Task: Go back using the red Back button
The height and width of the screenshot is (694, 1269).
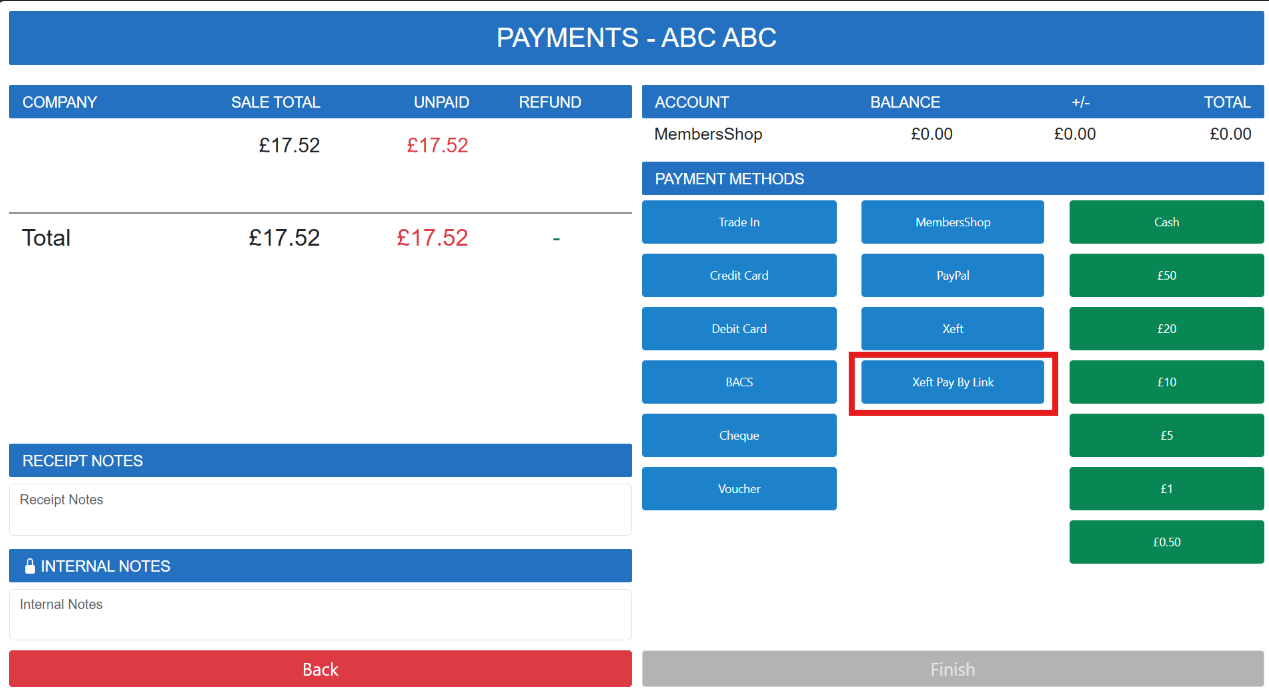Action: pyautogui.click(x=320, y=669)
